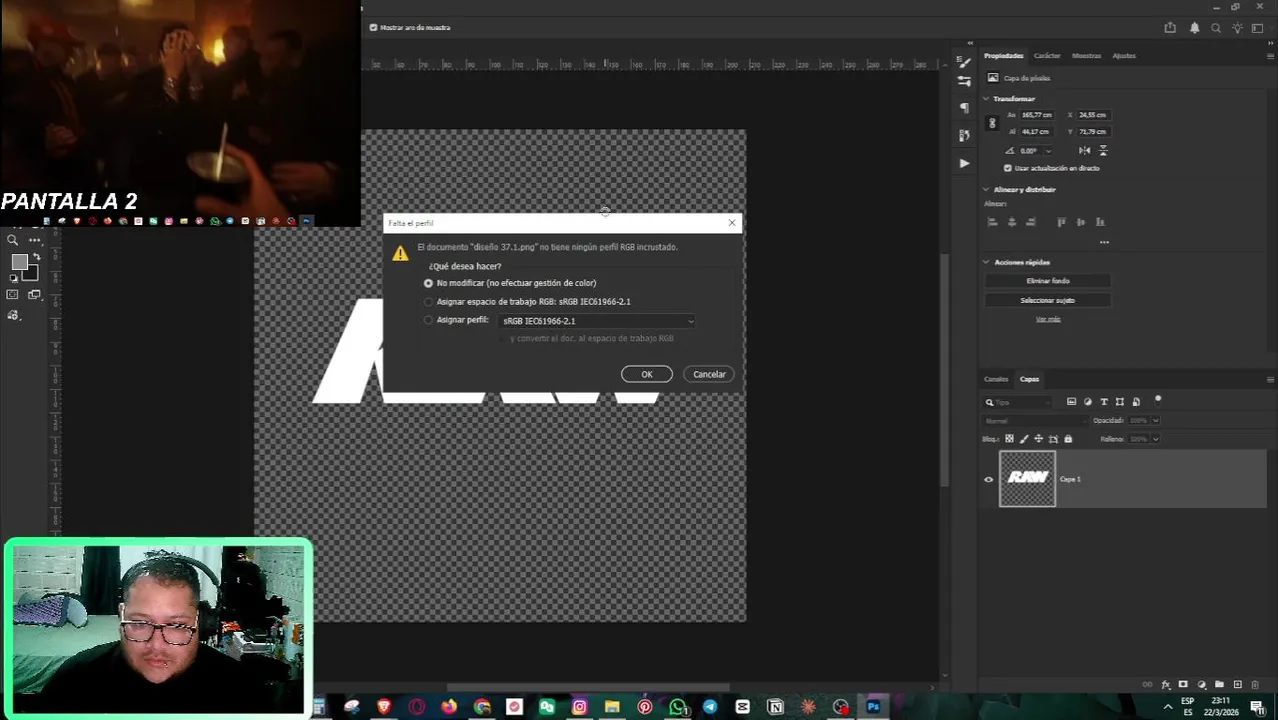This screenshot has width=1278, height=720.
Task: Toggle the layer filter on/off switch
Action: pos(1158,400)
